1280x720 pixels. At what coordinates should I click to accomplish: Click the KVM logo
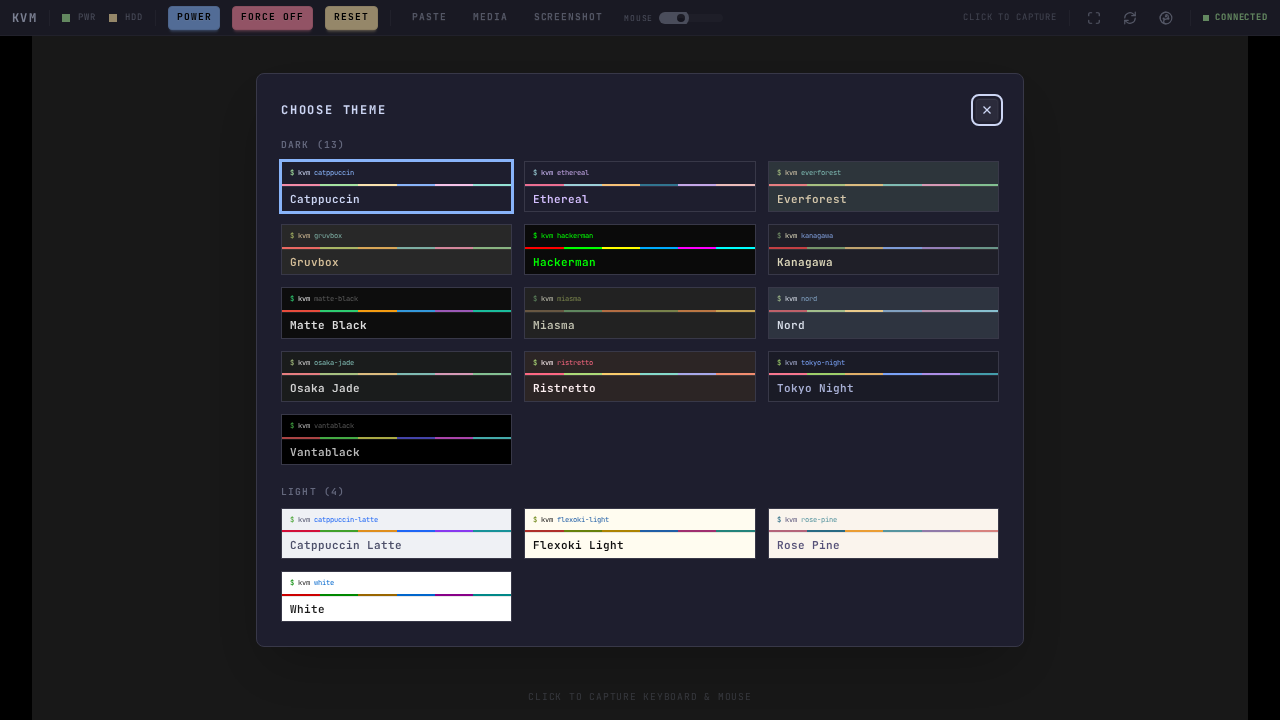click(x=23, y=17)
